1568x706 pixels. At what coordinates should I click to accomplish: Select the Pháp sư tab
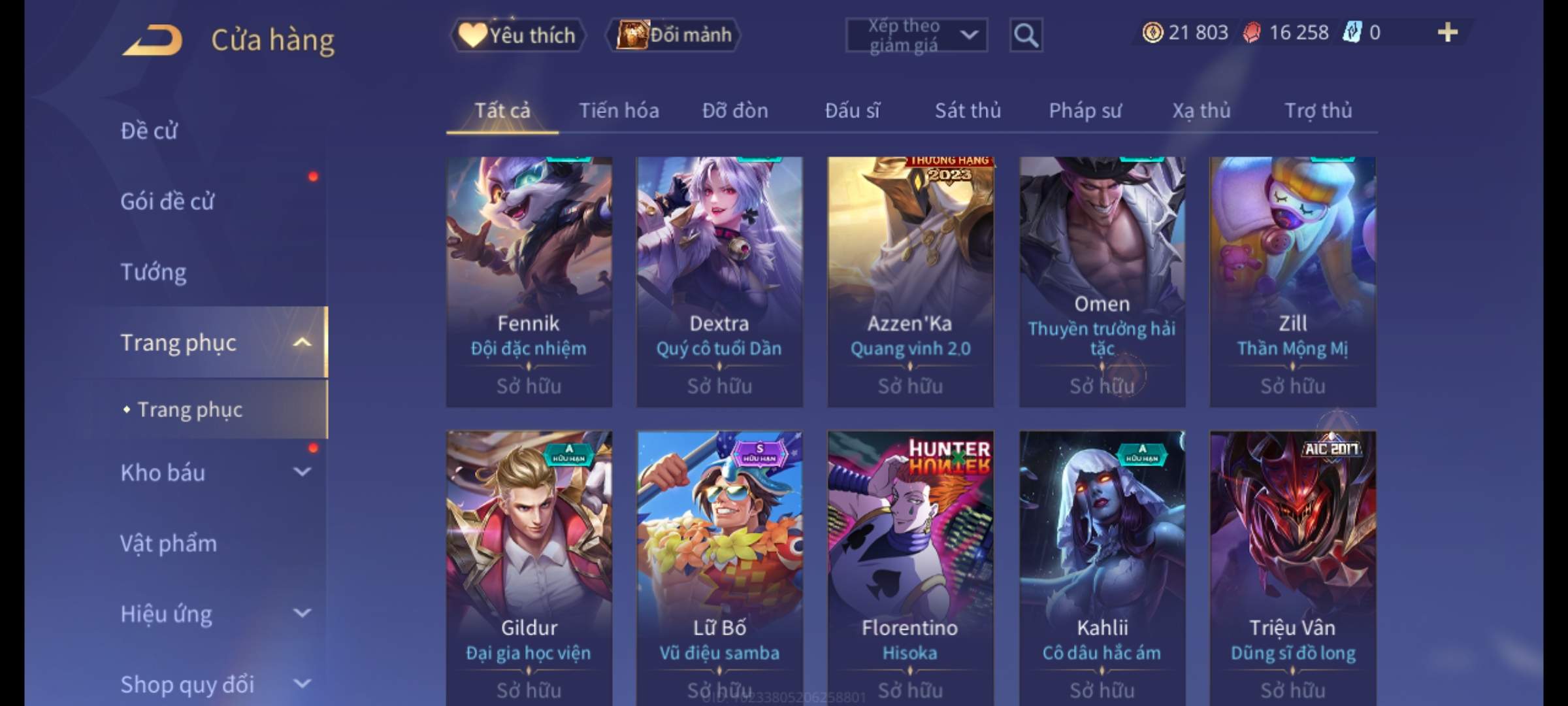(x=1085, y=110)
